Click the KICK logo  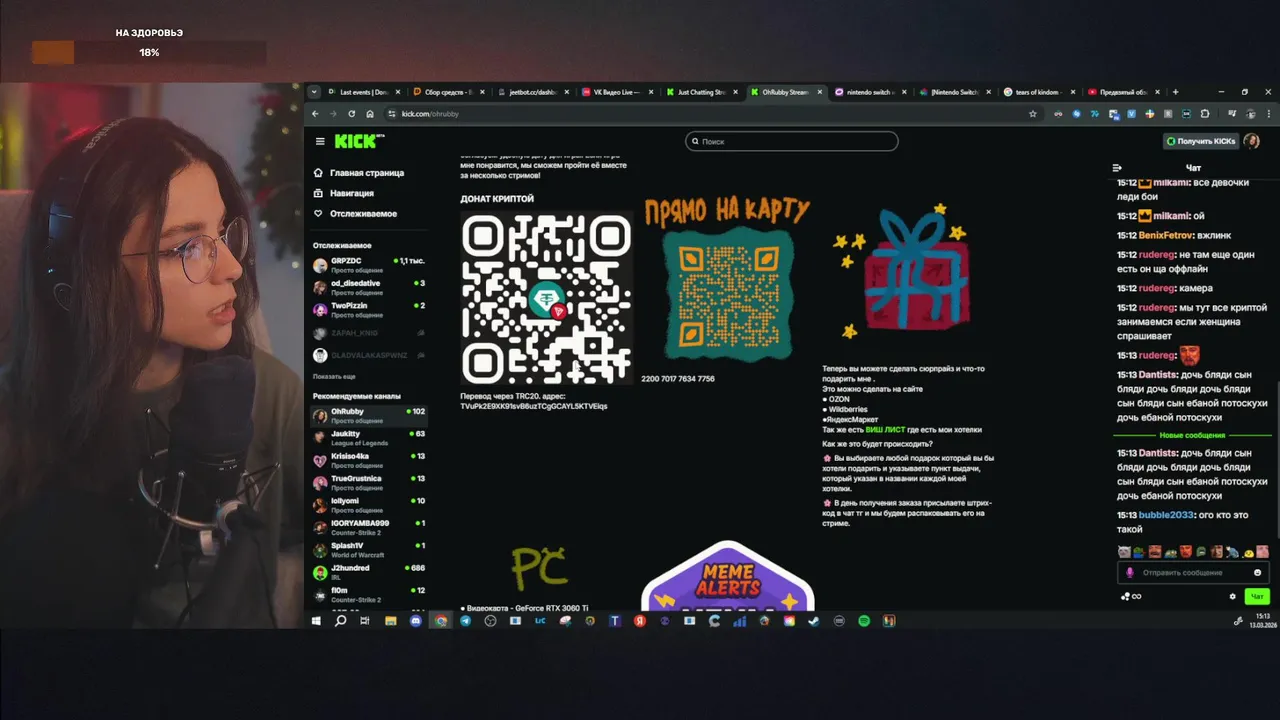[358, 141]
